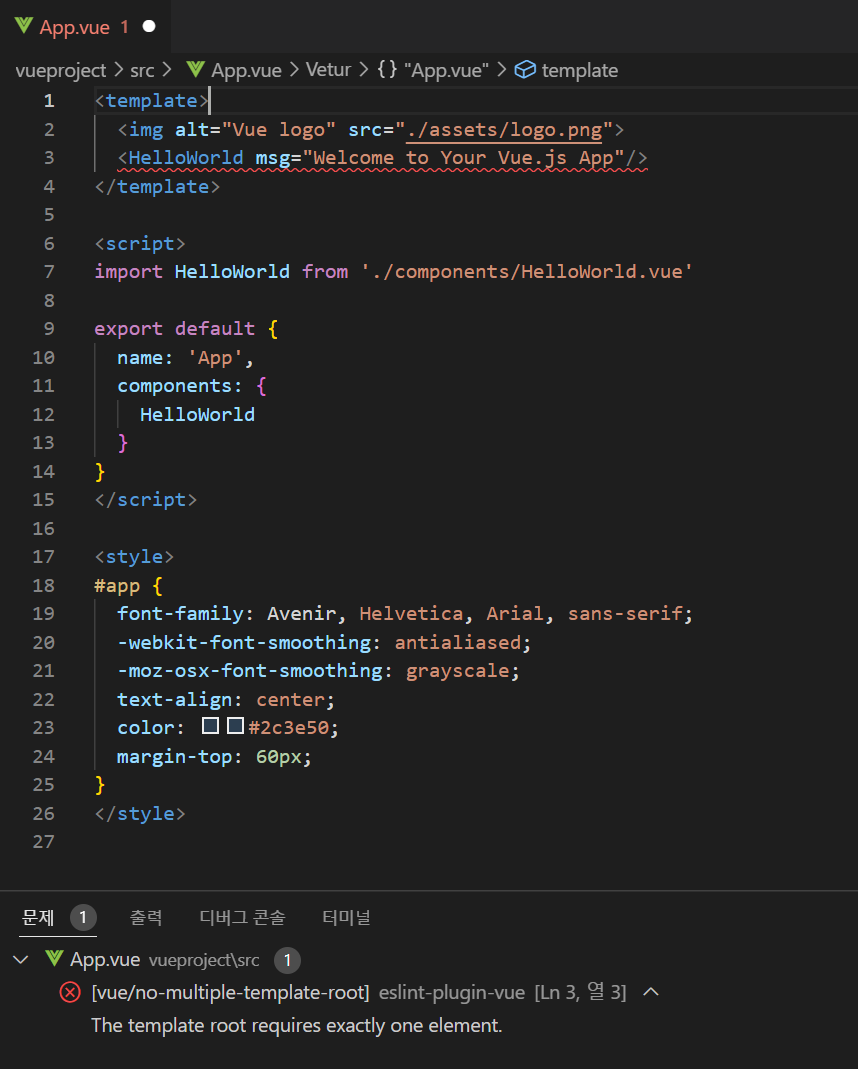The width and height of the screenshot is (858, 1069).
Task: Collapse the error message with up chevron
Action: [651, 992]
